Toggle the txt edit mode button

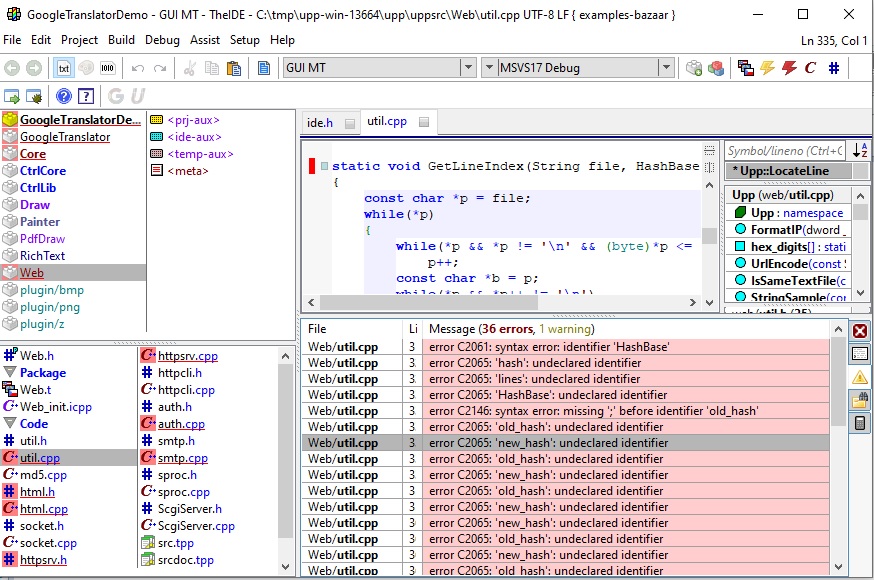pos(63,68)
